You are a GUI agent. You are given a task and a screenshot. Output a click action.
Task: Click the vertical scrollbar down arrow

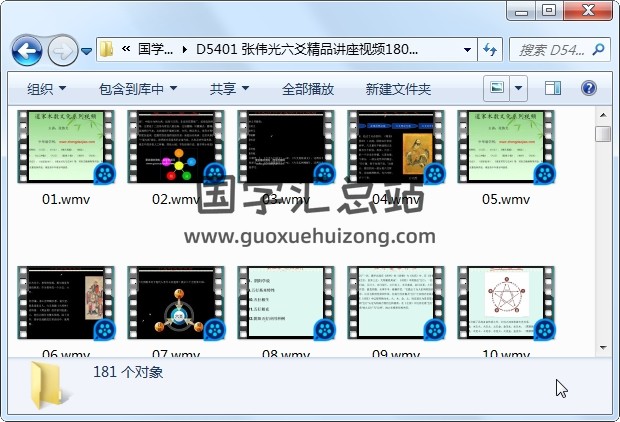tap(603, 347)
